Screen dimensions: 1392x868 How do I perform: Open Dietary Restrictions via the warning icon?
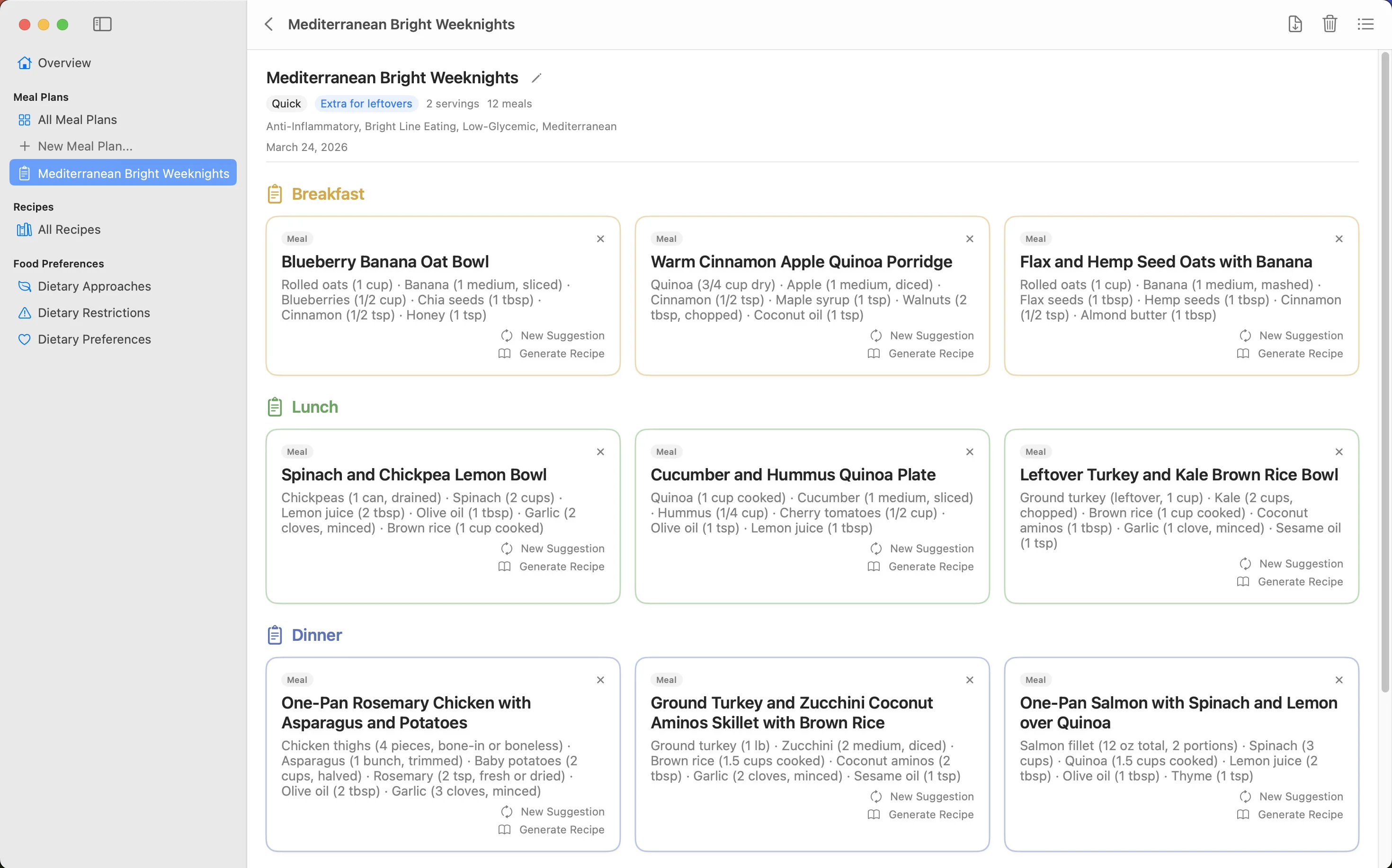pos(24,313)
